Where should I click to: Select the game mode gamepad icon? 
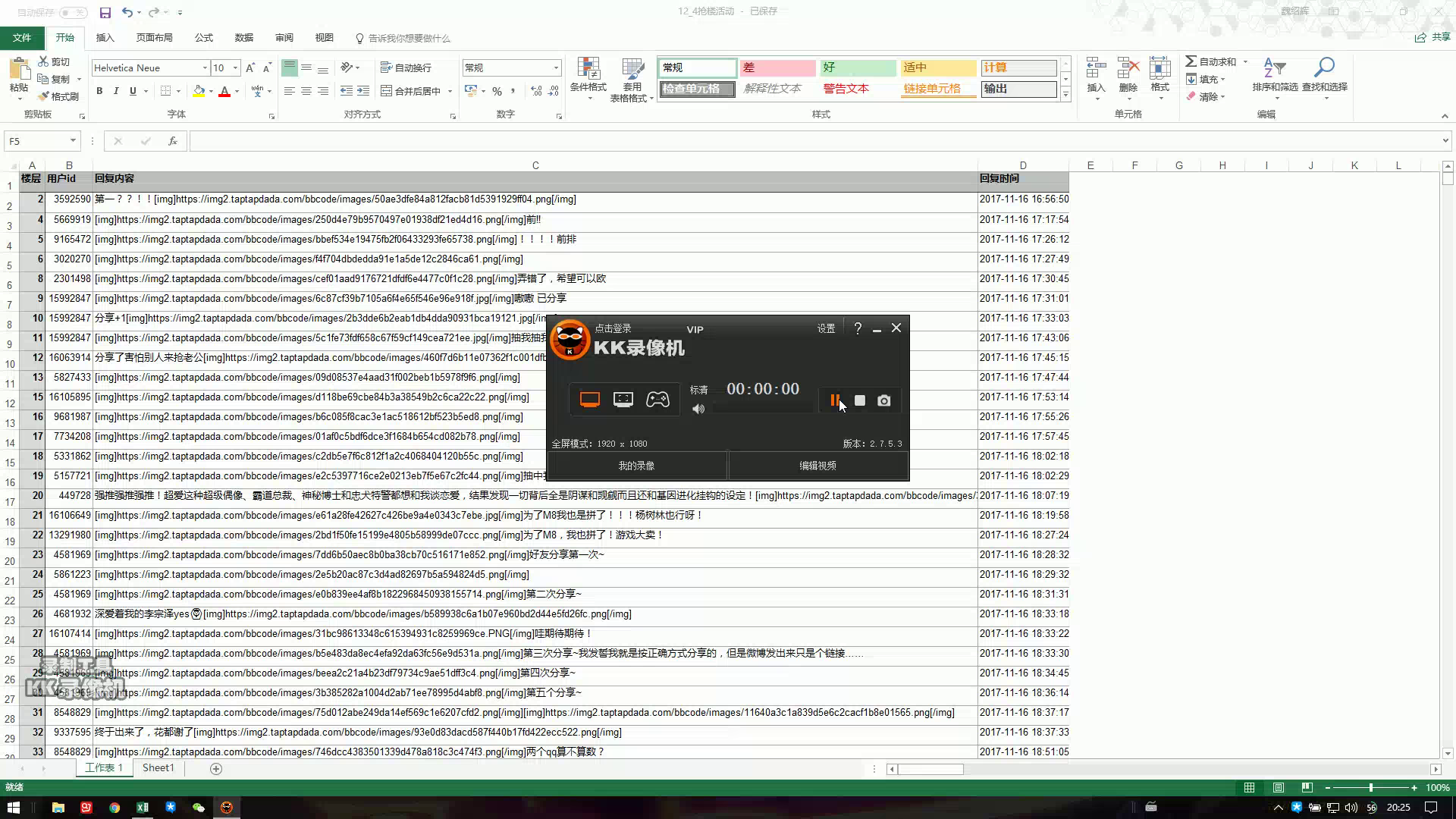(x=657, y=400)
